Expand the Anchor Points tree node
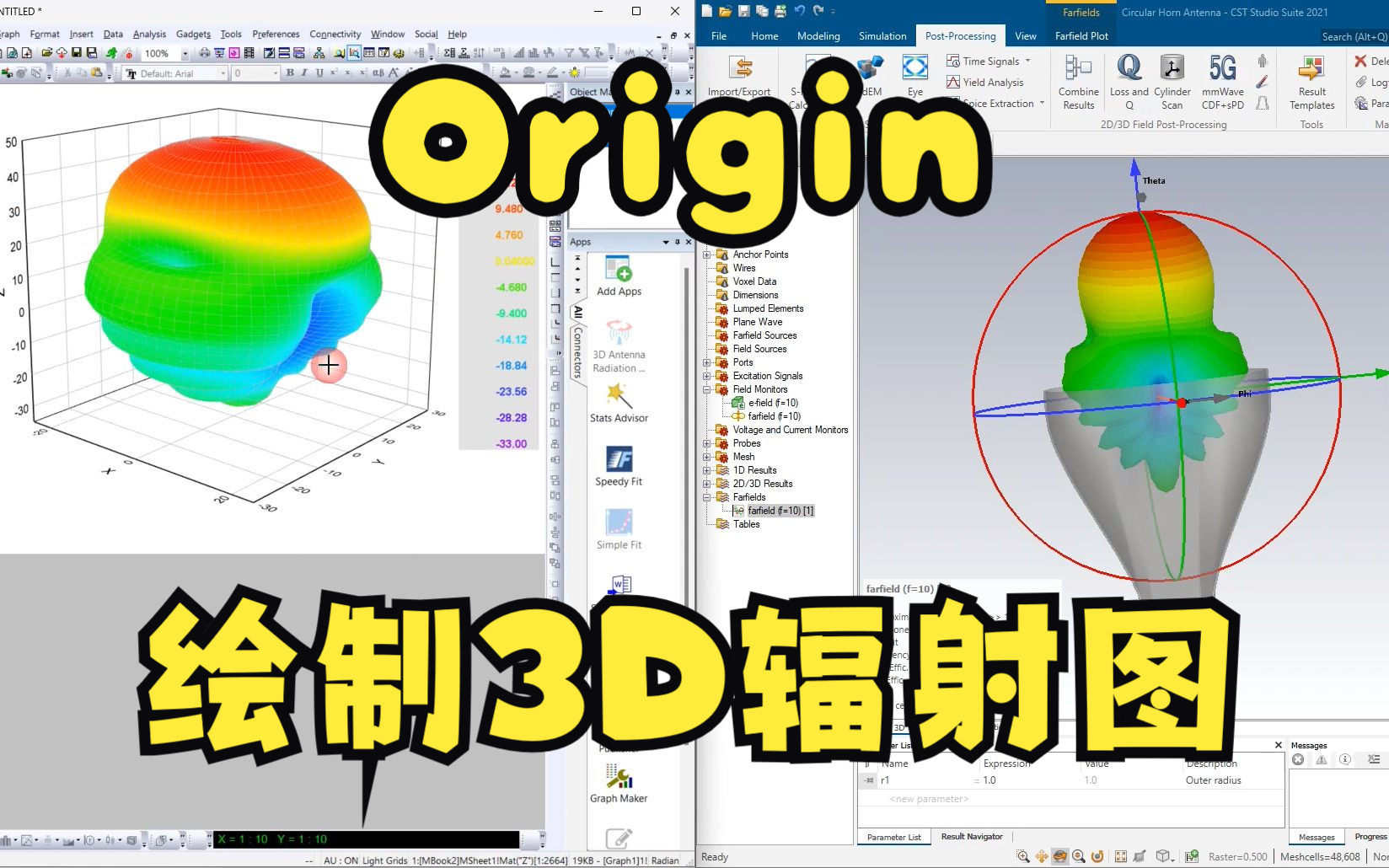The image size is (1389, 868). pos(707,255)
